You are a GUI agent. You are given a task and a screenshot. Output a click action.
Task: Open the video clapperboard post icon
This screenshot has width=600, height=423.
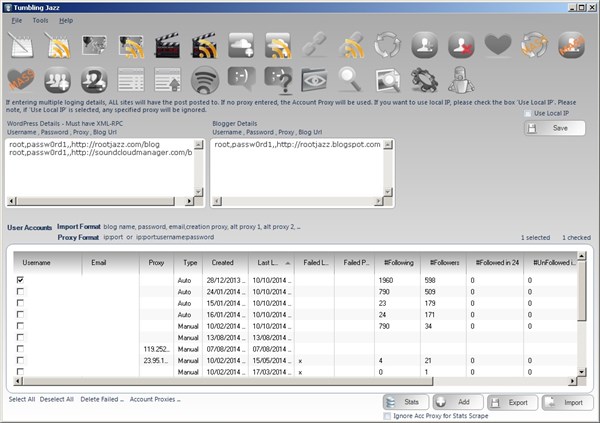168,45
